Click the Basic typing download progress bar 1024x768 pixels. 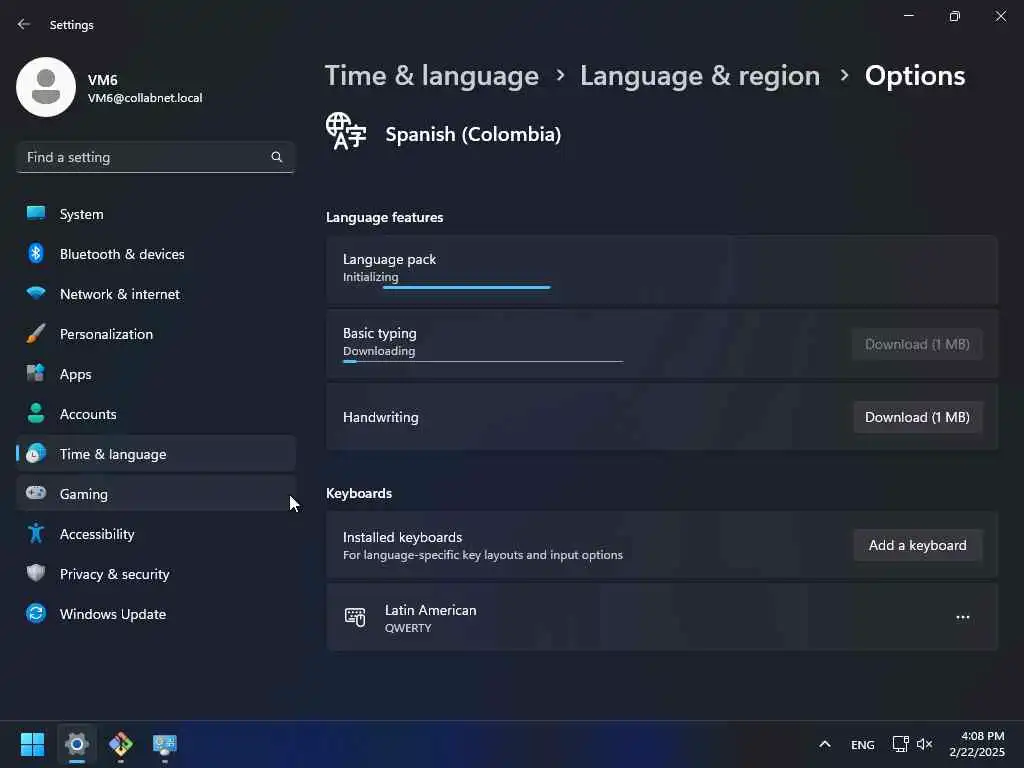click(x=483, y=361)
